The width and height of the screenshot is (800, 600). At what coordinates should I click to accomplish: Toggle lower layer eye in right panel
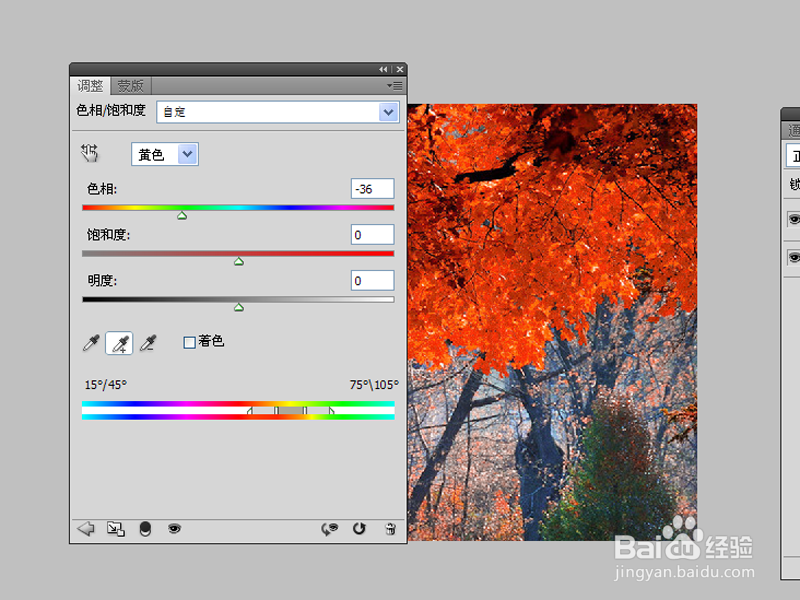coord(793,257)
